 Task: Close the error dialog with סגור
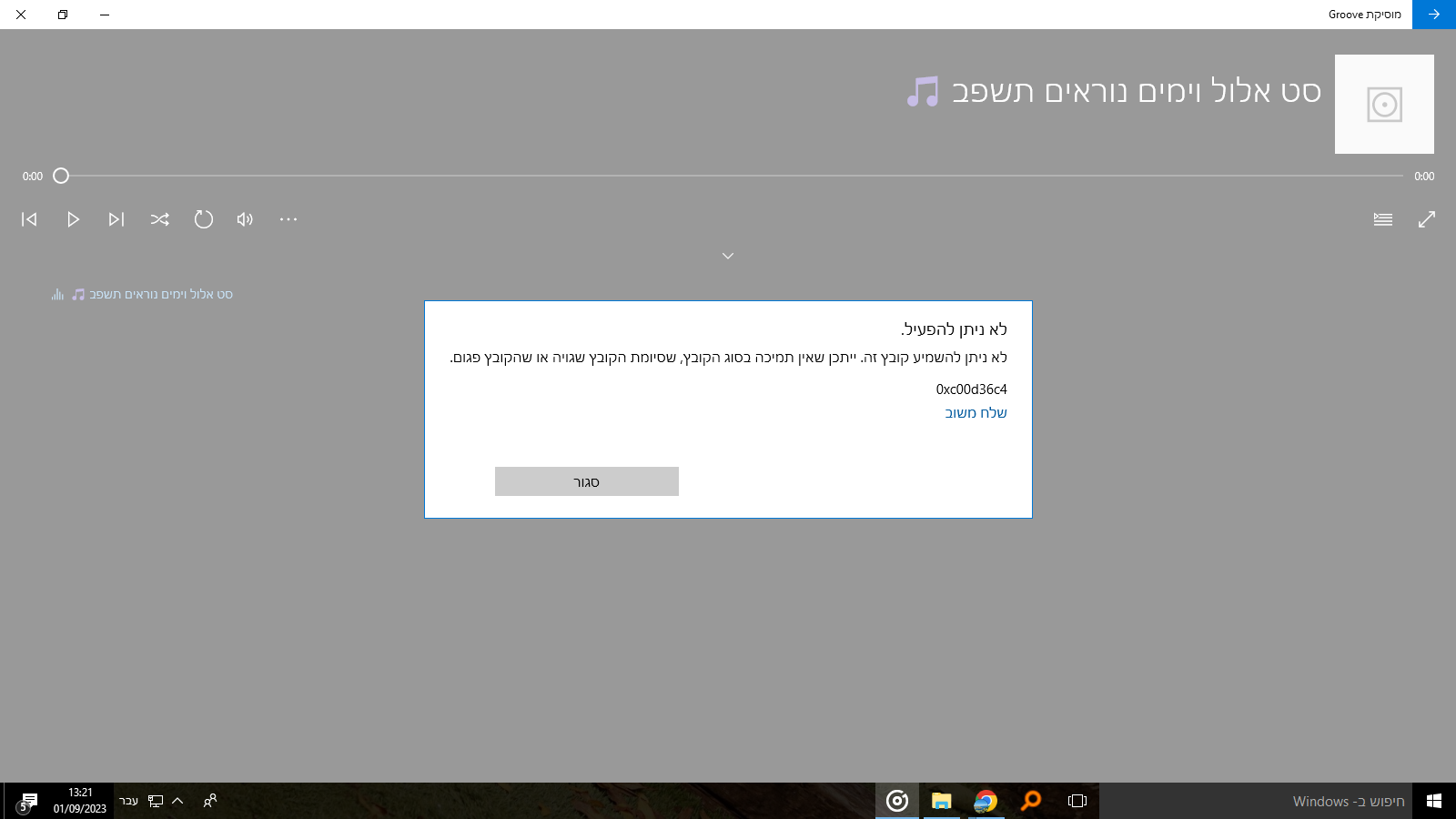coord(586,481)
